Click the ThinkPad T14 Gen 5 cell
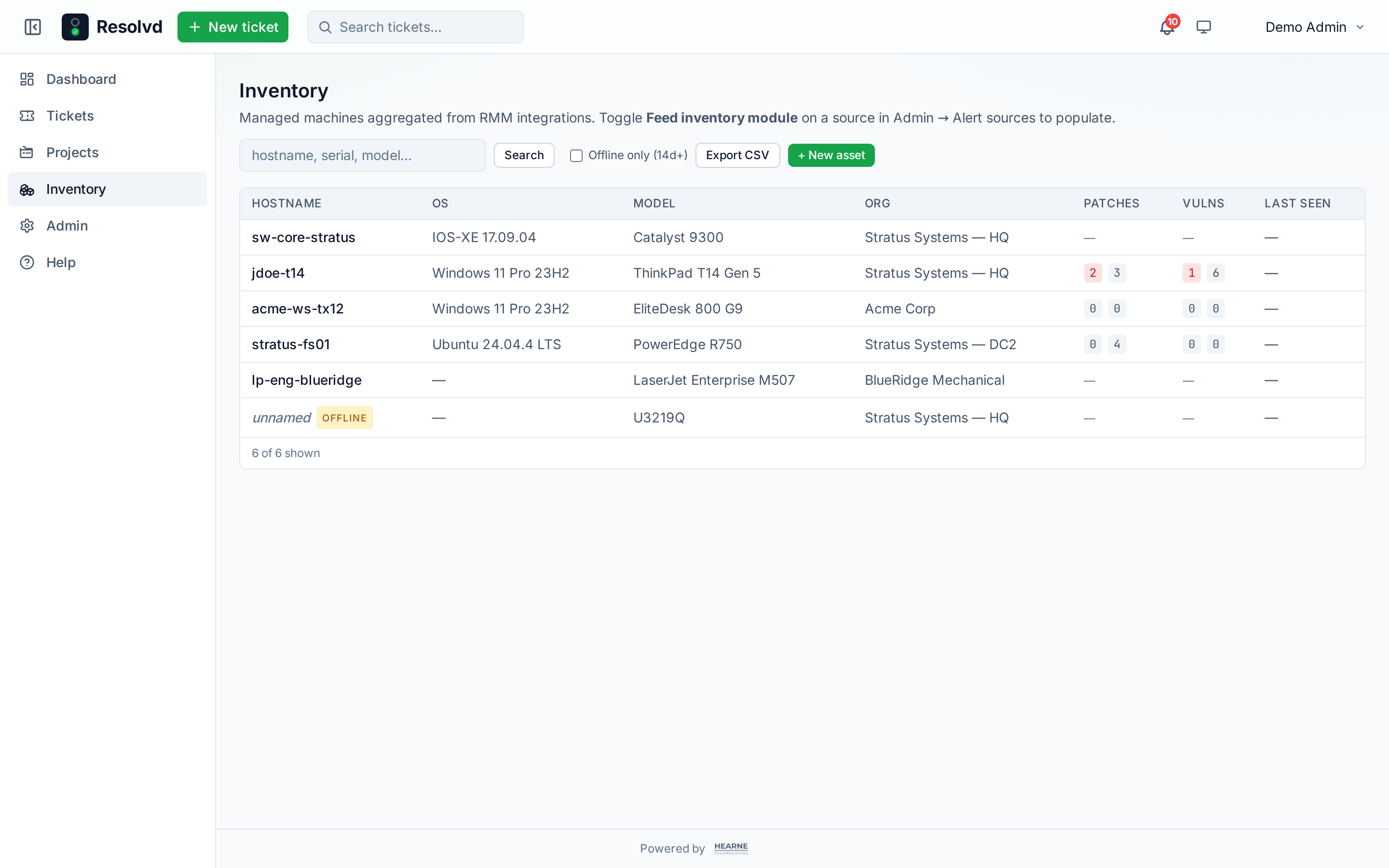Image resolution: width=1389 pixels, height=868 pixels. (x=697, y=273)
